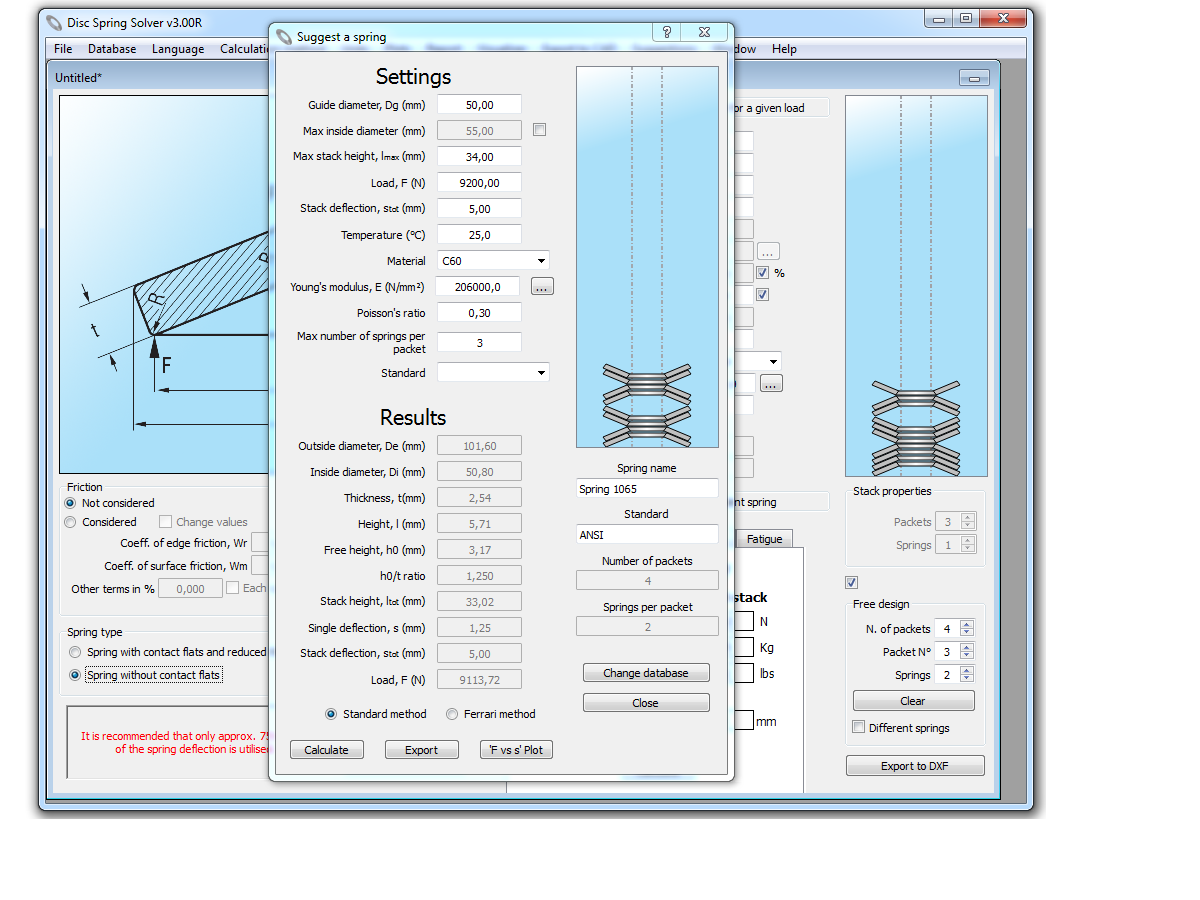Screen dimensions: 1200x900
Task: Click the Spring name field showing Spring 1065
Action: pos(647,489)
